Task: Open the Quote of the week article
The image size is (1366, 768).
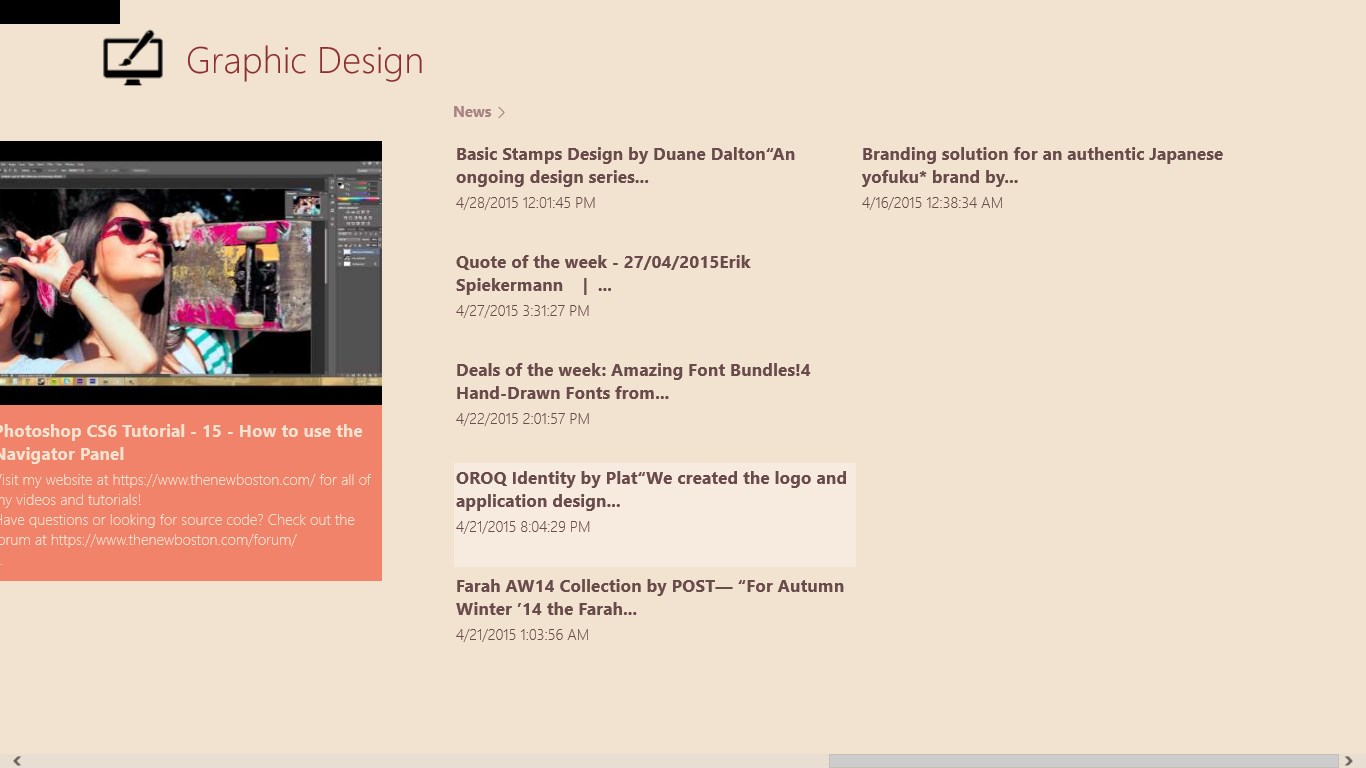Action: [603, 273]
